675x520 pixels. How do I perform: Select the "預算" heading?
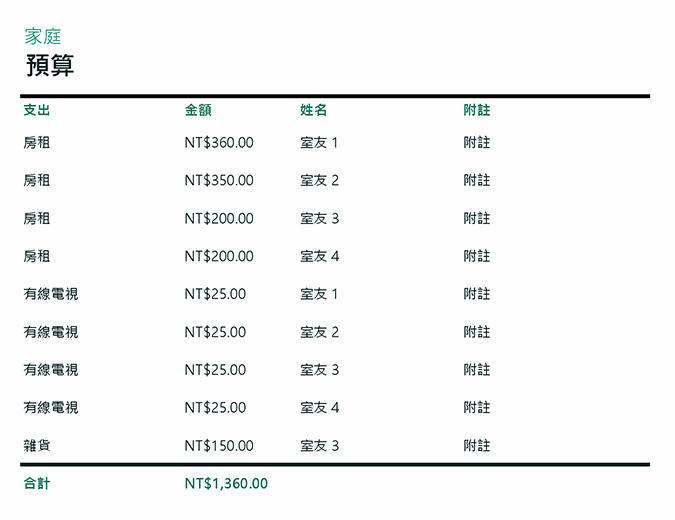point(49,66)
